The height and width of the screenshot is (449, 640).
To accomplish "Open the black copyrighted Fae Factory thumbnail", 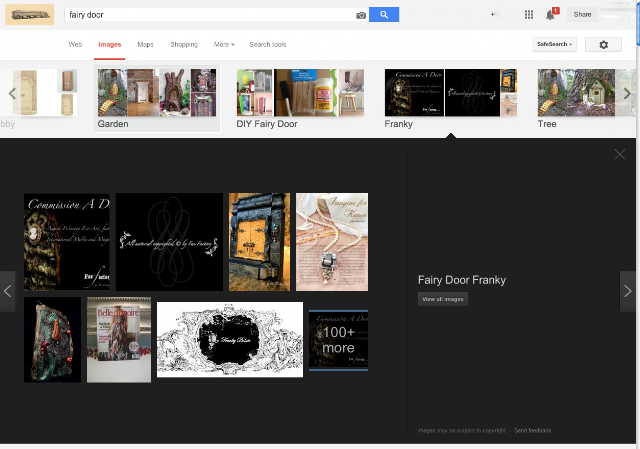I will click(169, 242).
